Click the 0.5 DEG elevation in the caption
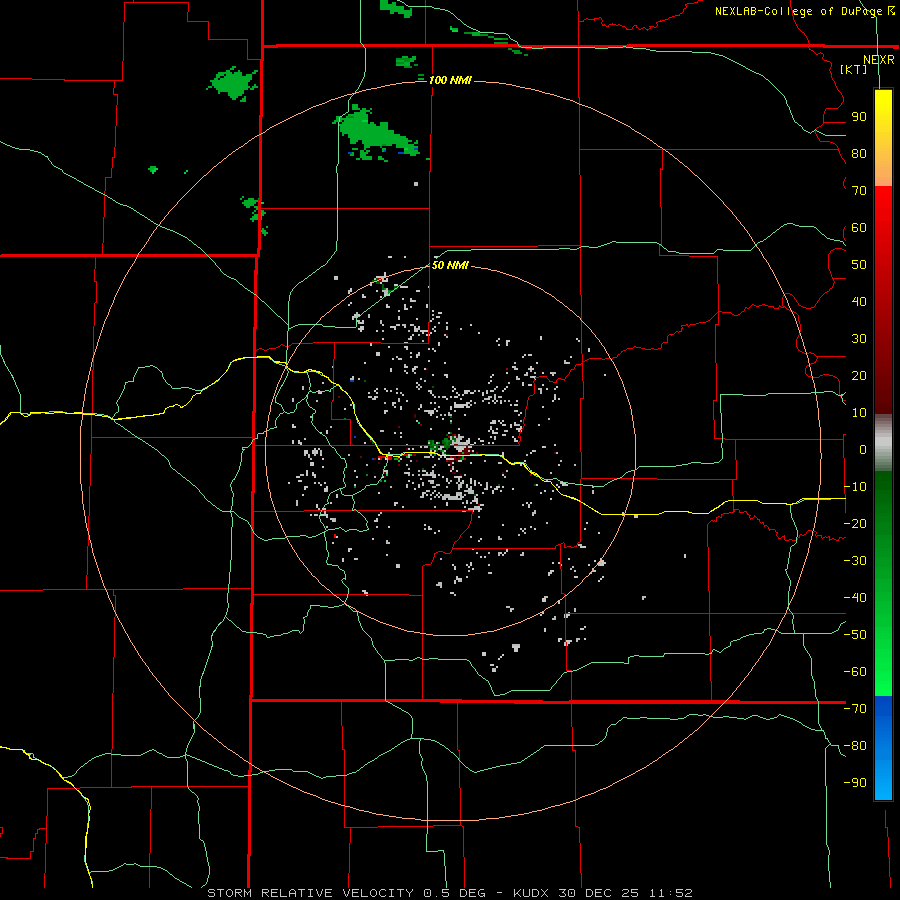 (454, 893)
